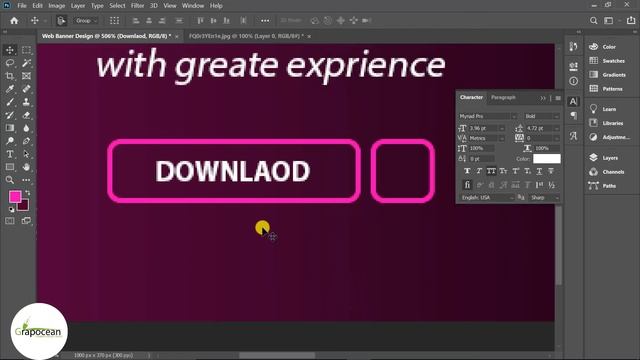
Task: Select the Gradient tool
Action: pyautogui.click(x=10, y=128)
